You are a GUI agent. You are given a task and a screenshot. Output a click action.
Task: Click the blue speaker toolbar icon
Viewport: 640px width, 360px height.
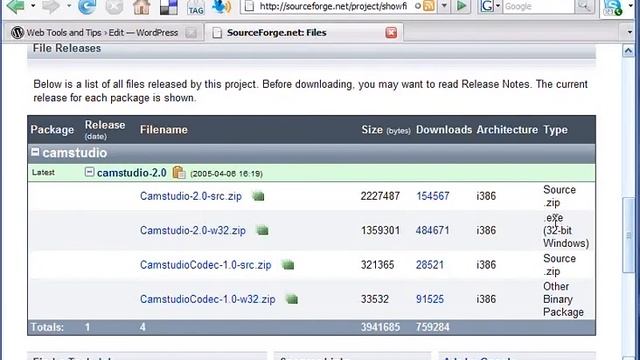[221, 7]
